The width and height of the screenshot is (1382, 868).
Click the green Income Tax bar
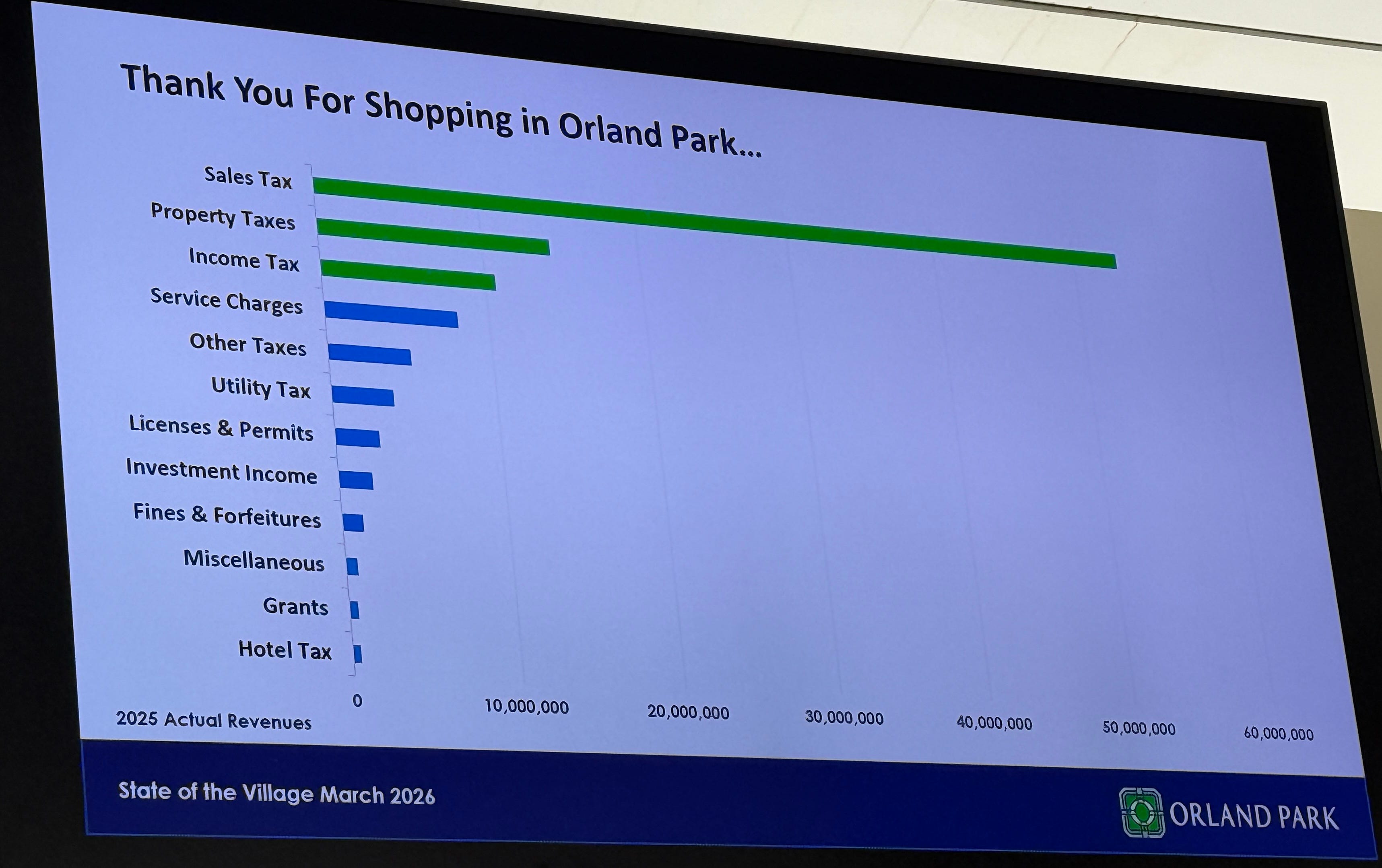[x=408, y=275]
